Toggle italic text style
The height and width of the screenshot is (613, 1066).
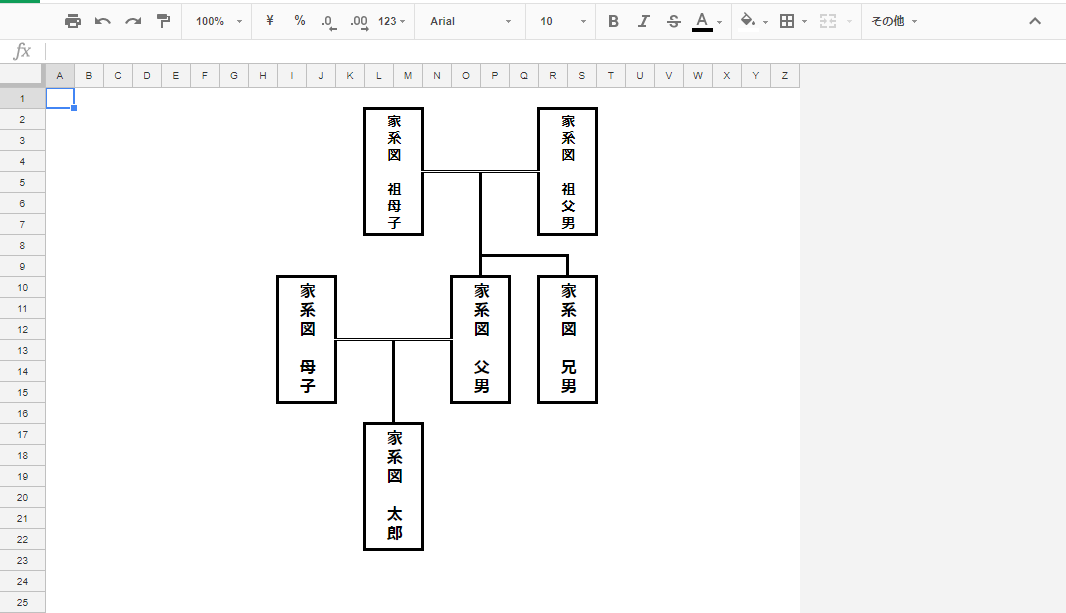coord(643,21)
